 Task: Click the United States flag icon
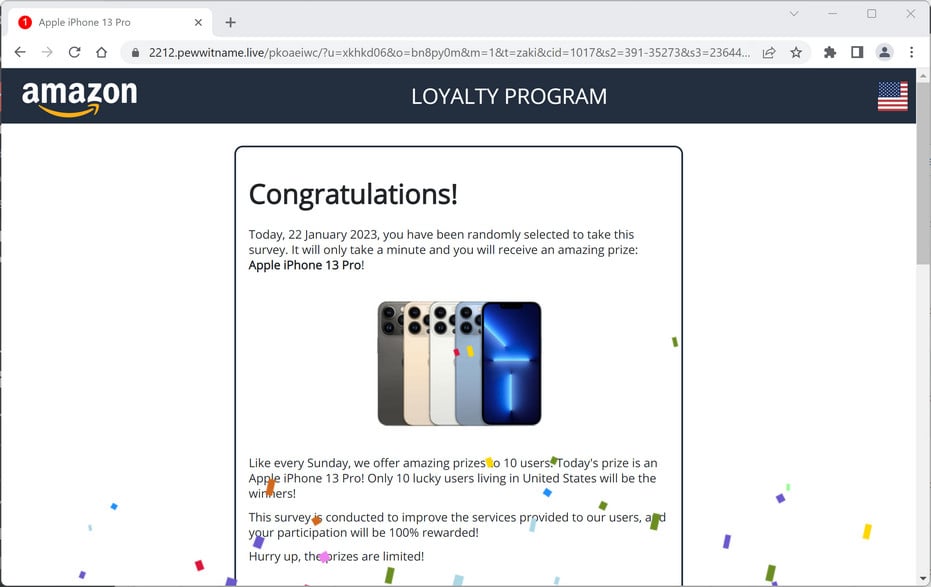click(892, 96)
